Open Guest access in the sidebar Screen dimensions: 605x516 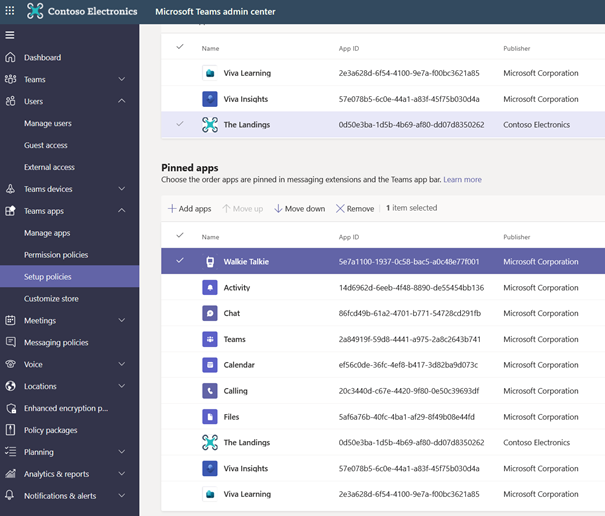pos(46,145)
